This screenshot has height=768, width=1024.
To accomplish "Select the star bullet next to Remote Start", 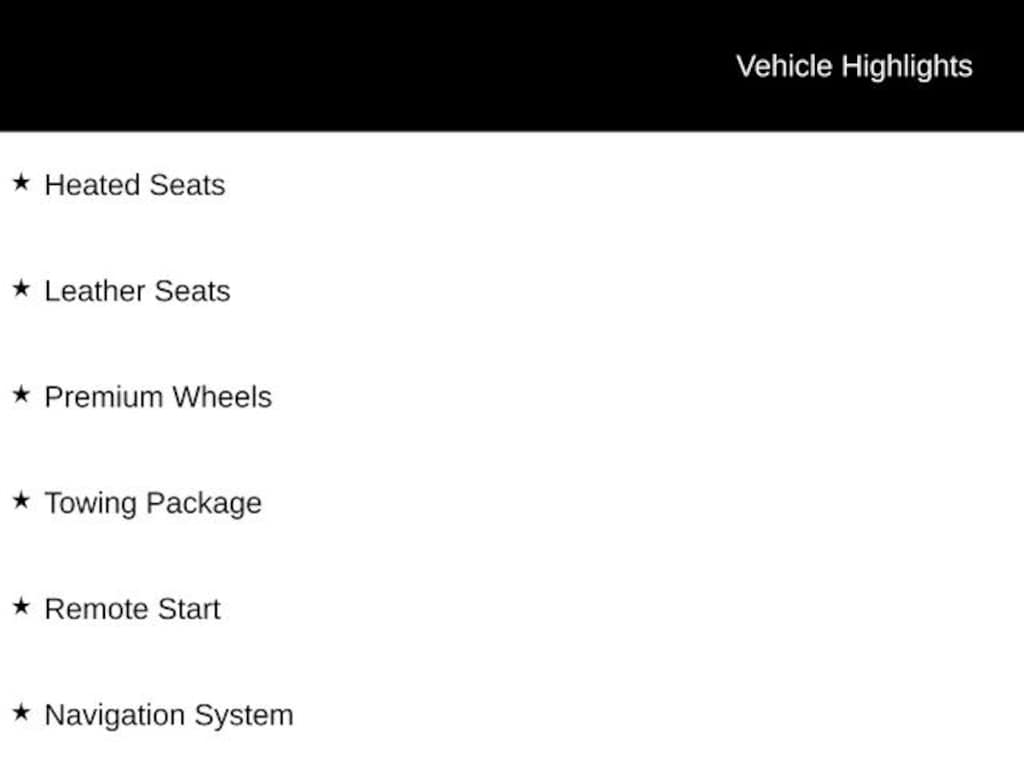I will coord(21,606).
